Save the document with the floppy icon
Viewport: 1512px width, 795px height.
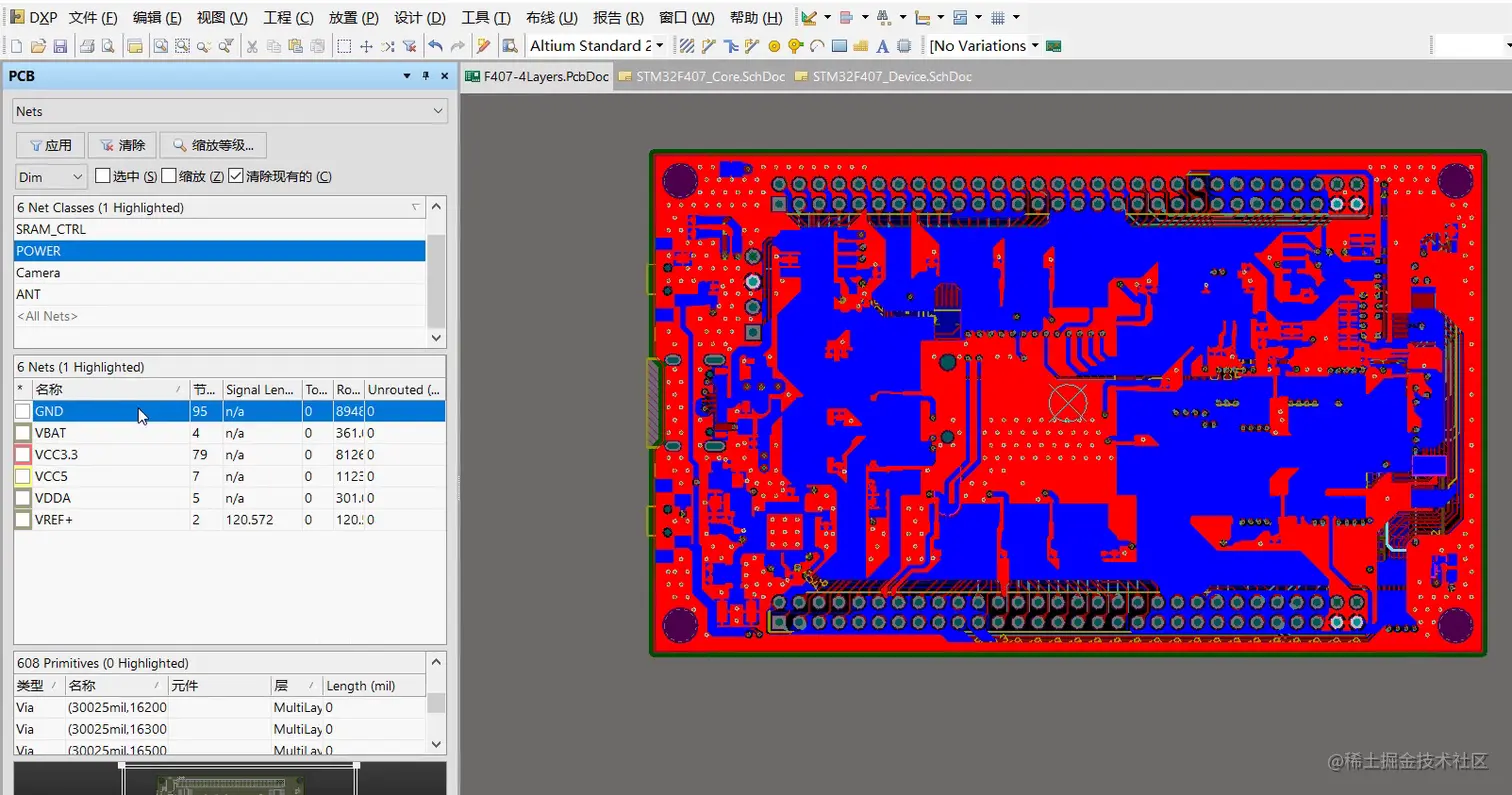[60, 46]
